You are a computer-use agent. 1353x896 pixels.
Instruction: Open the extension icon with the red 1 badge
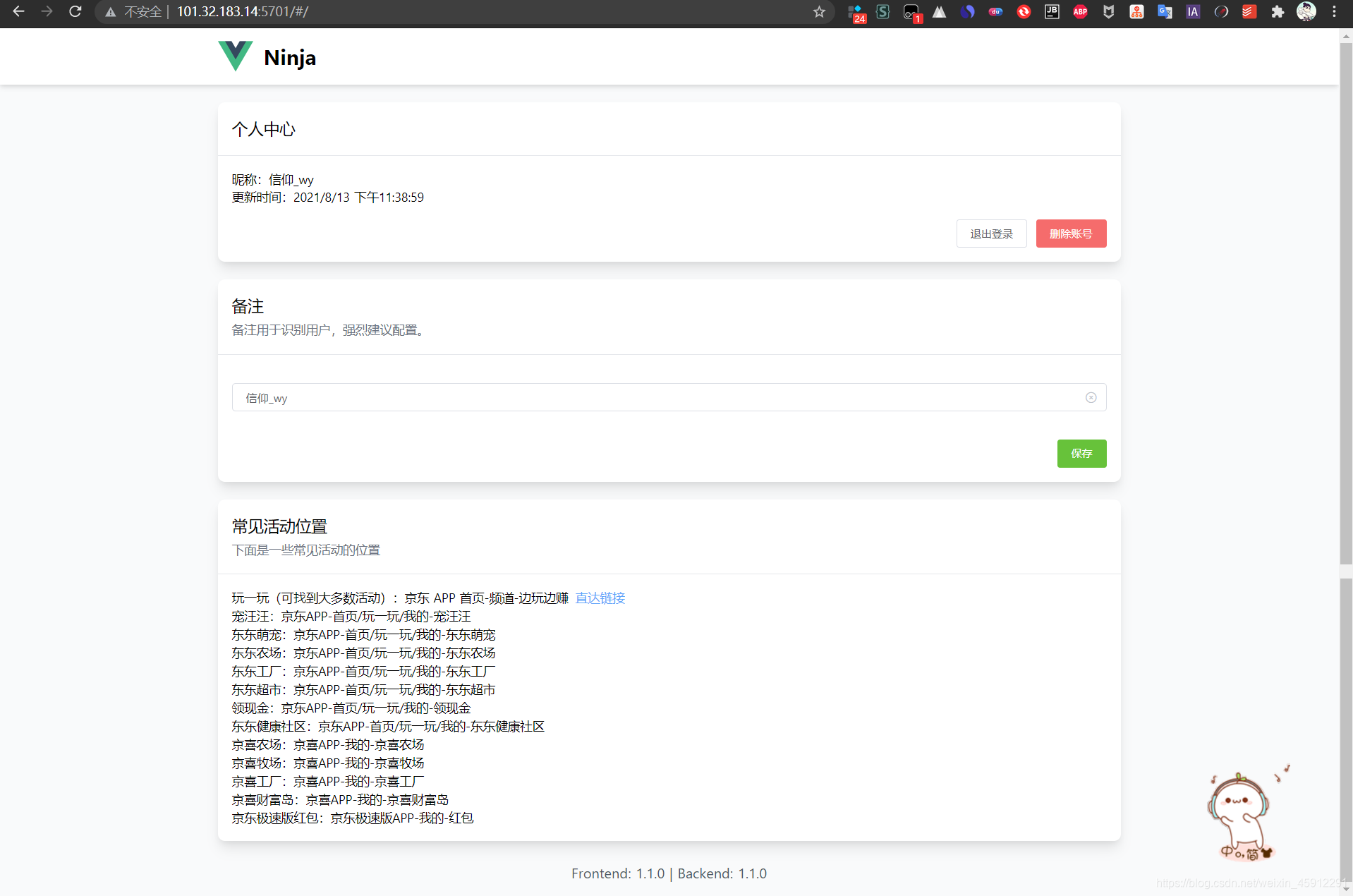tap(912, 13)
